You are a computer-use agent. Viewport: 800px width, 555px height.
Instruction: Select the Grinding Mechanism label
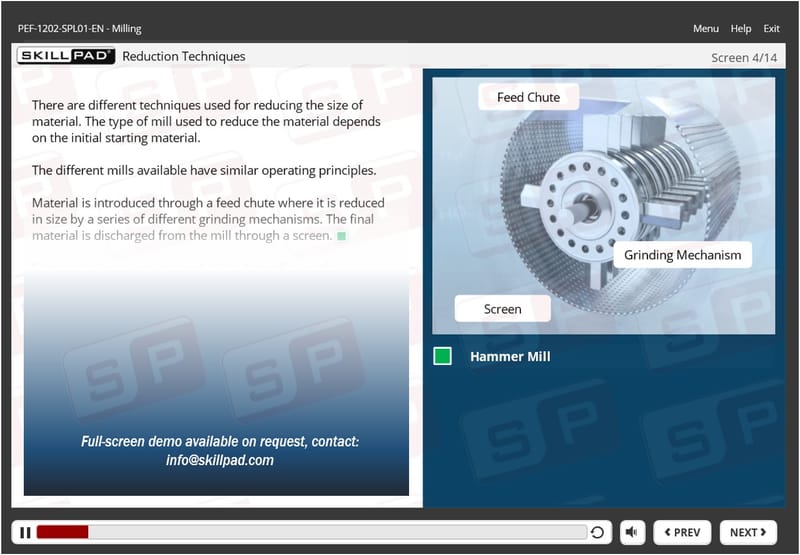[682, 255]
